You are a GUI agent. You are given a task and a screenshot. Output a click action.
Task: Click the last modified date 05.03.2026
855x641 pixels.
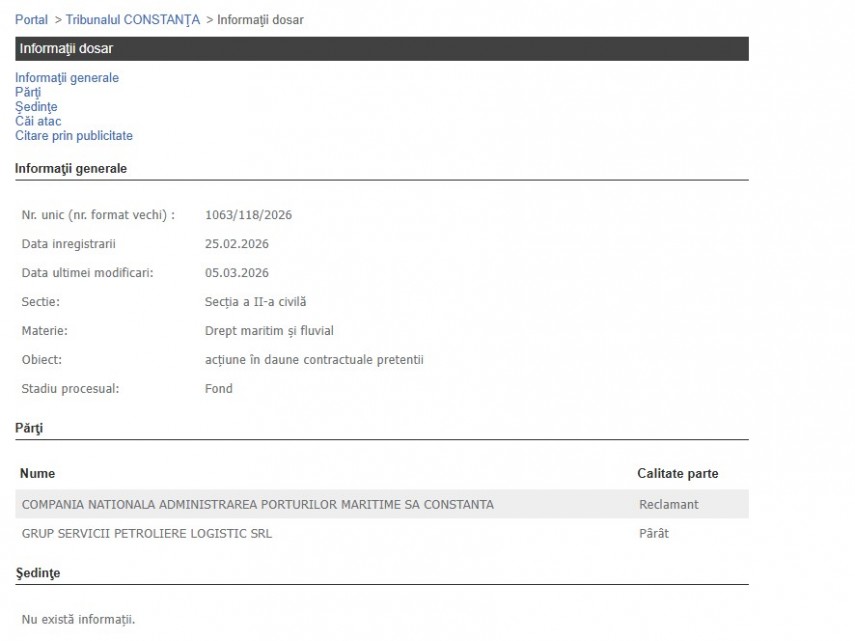tap(237, 273)
